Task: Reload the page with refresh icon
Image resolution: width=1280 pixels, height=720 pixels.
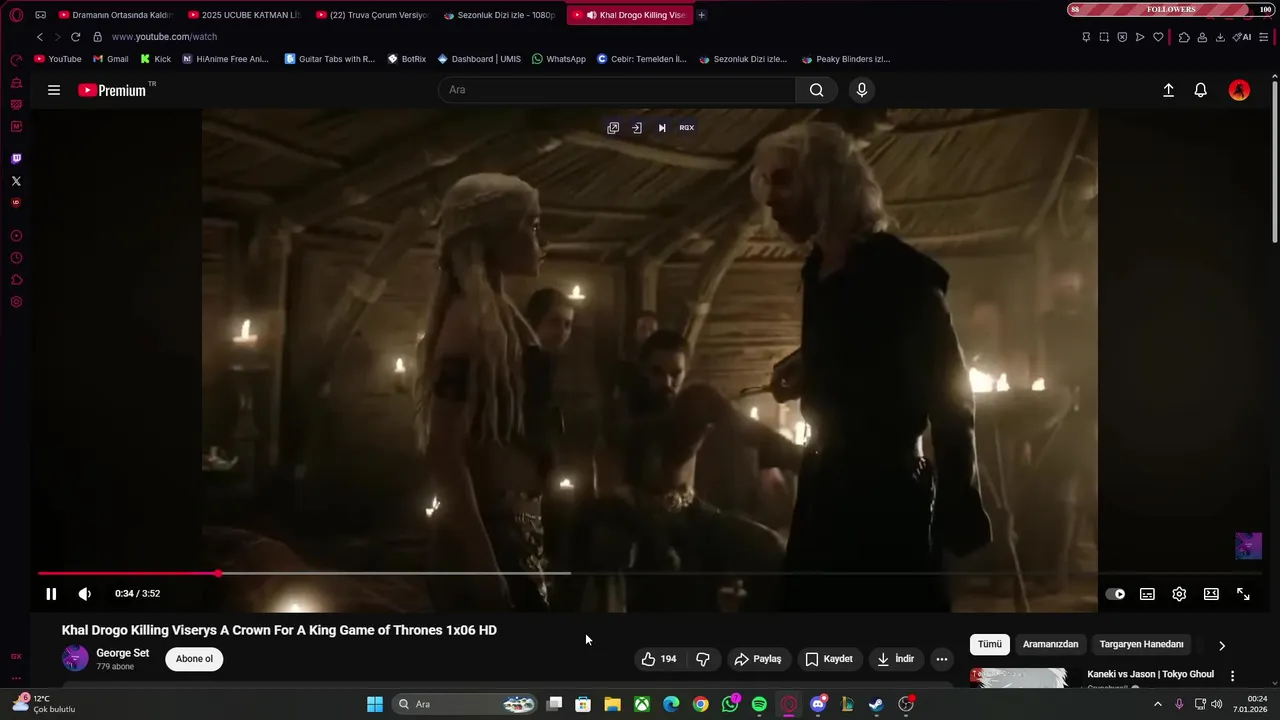Action: 75,37
